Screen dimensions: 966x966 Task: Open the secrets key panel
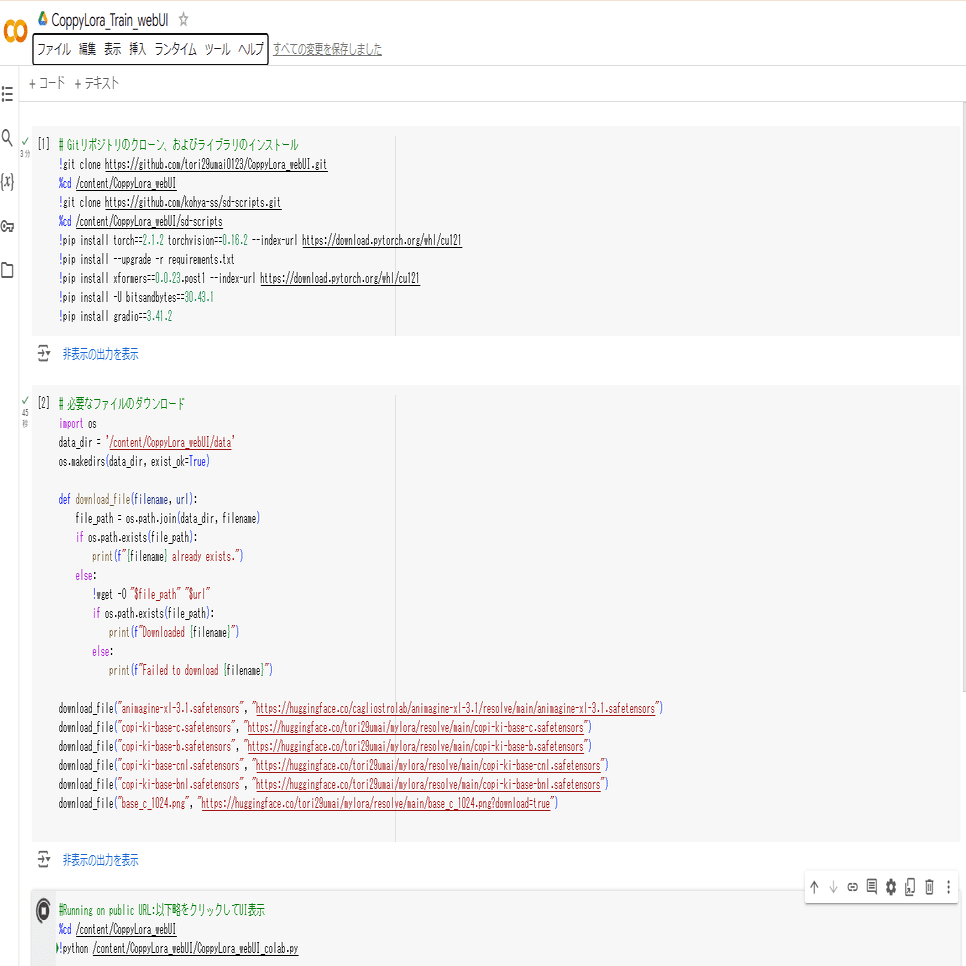coord(7,226)
